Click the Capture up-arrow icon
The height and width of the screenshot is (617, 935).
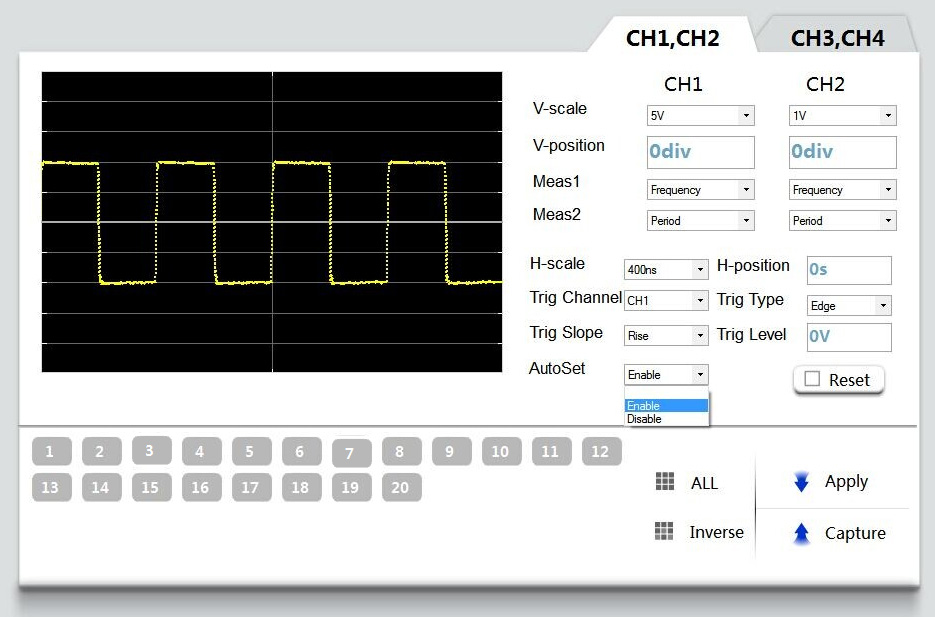coord(801,534)
